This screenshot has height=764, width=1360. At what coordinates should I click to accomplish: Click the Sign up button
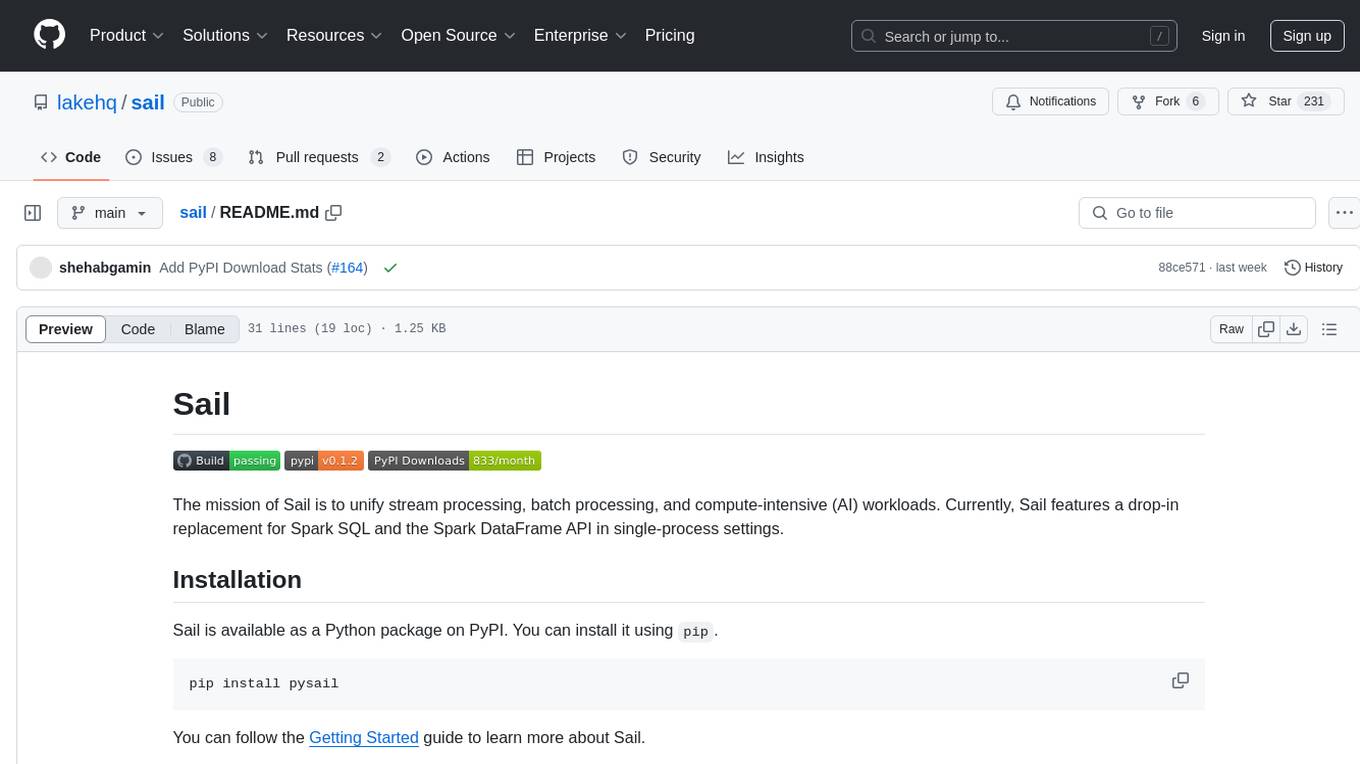[1307, 36]
